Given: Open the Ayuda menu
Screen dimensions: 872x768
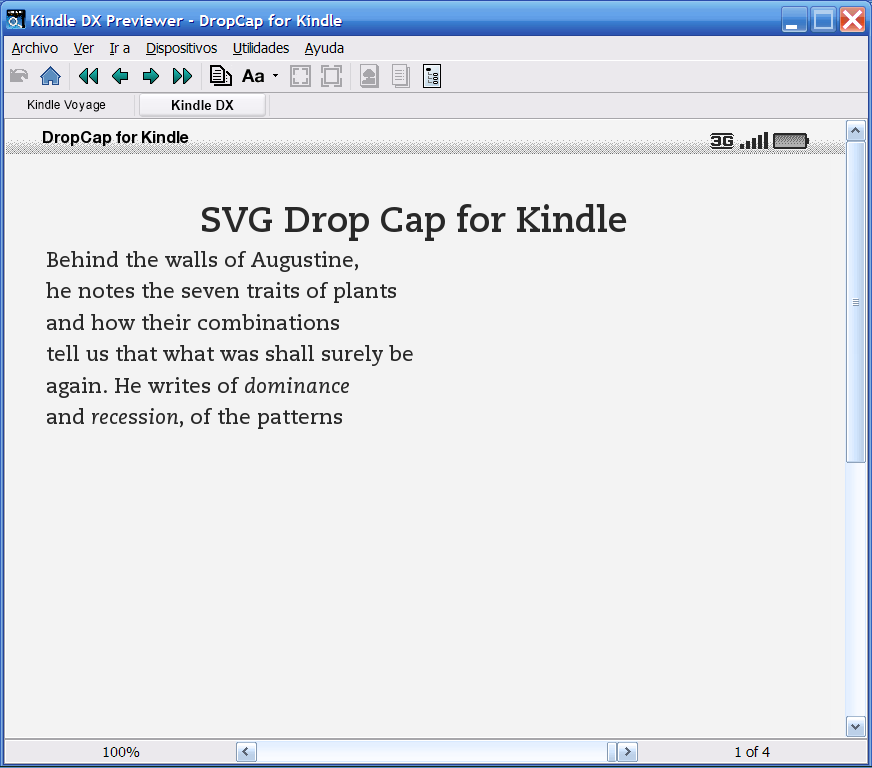Looking at the screenshot, I should click(x=324, y=48).
